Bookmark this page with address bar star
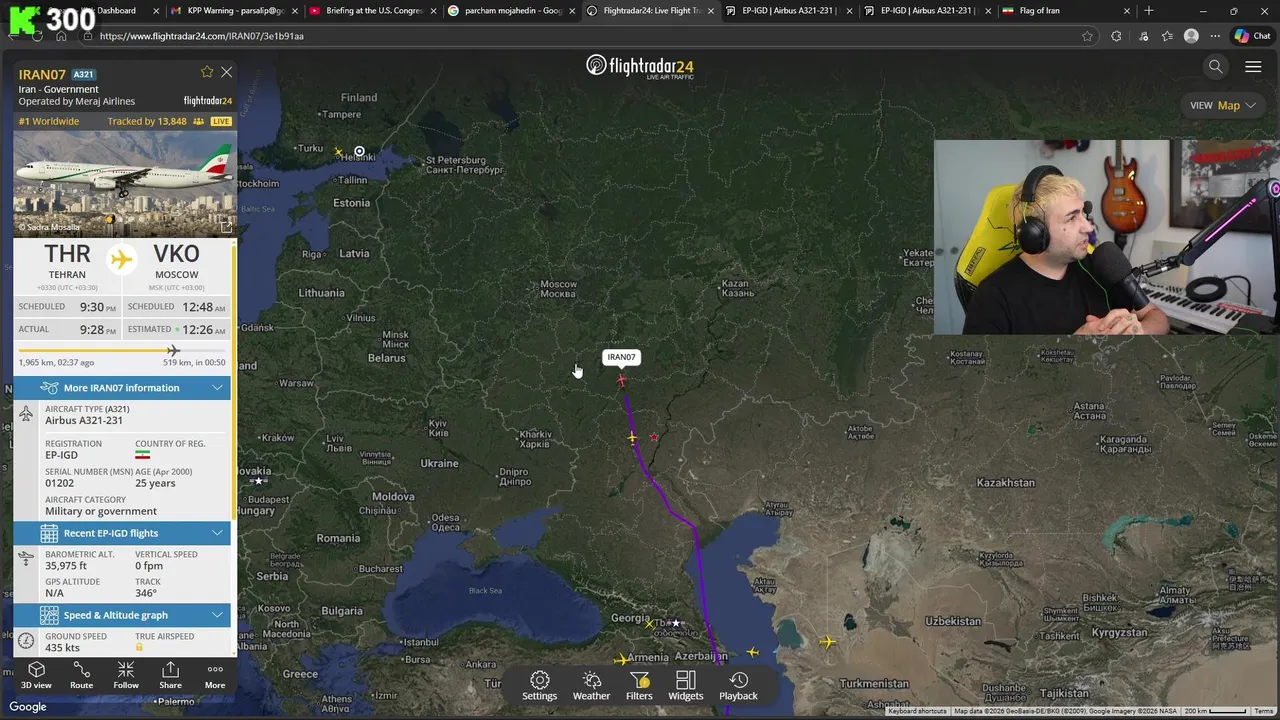Image resolution: width=1280 pixels, height=720 pixels. (1087, 36)
